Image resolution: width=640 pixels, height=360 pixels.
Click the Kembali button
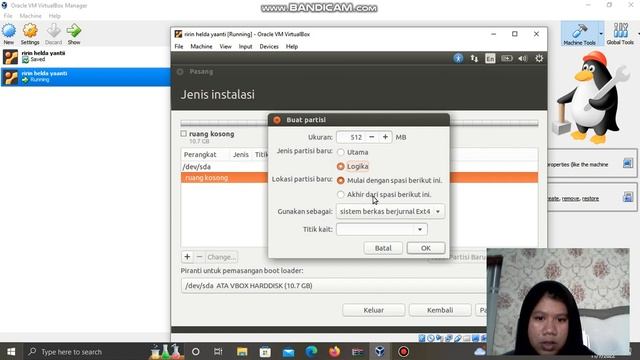pyautogui.click(x=440, y=310)
